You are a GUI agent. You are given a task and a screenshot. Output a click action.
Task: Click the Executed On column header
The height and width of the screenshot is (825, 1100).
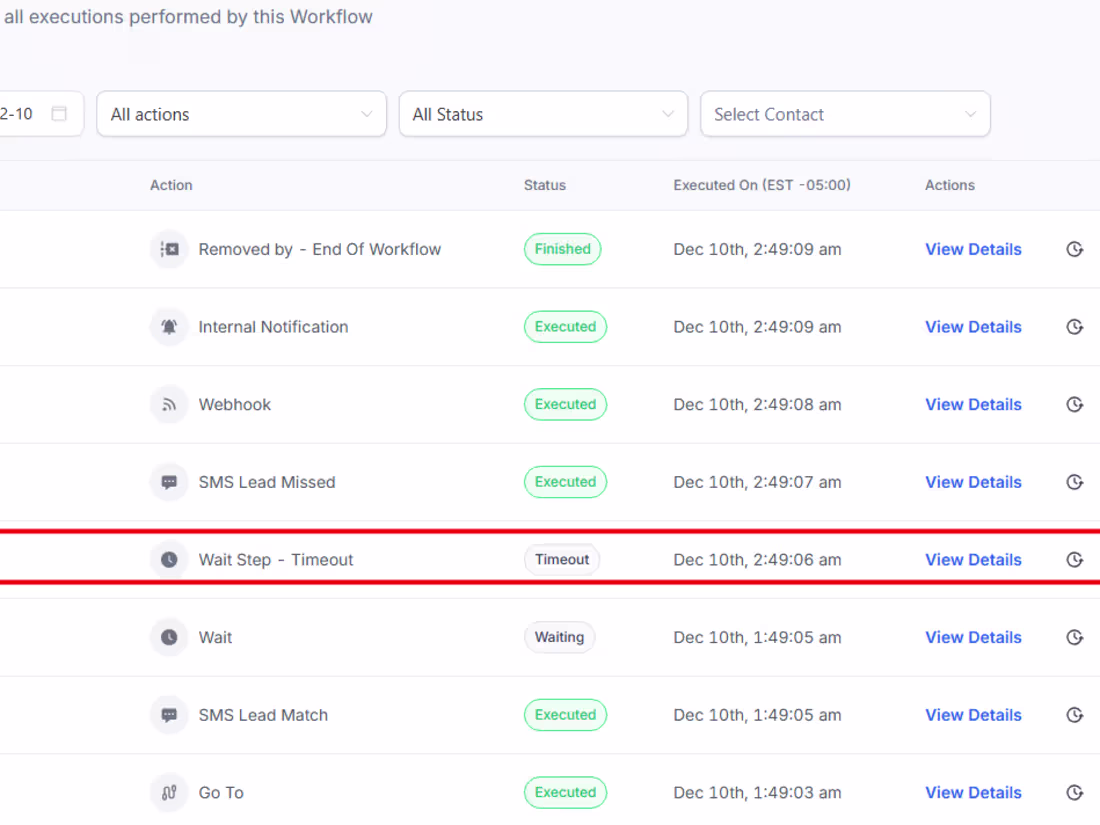tap(762, 185)
